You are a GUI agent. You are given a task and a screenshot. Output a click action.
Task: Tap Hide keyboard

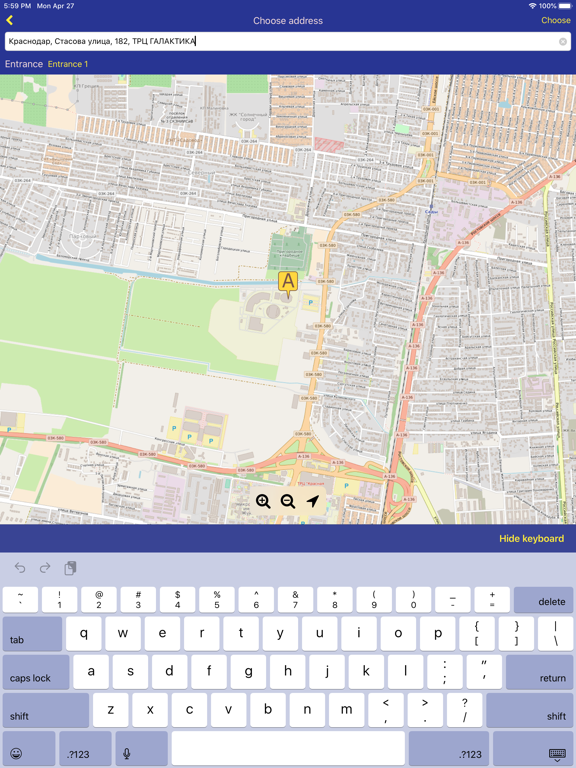(531, 538)
